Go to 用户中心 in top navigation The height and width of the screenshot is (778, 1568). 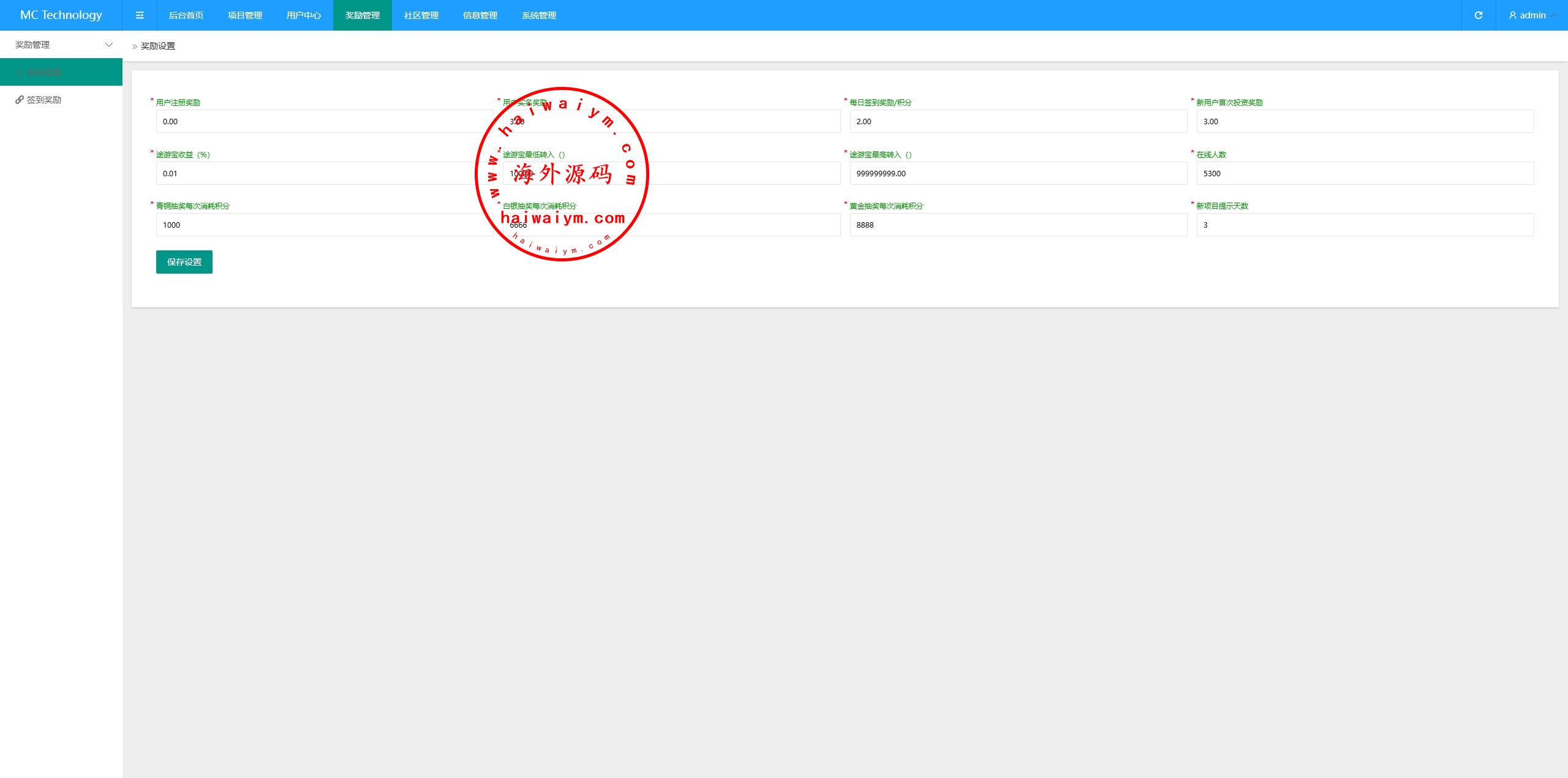tap(304, 15)
